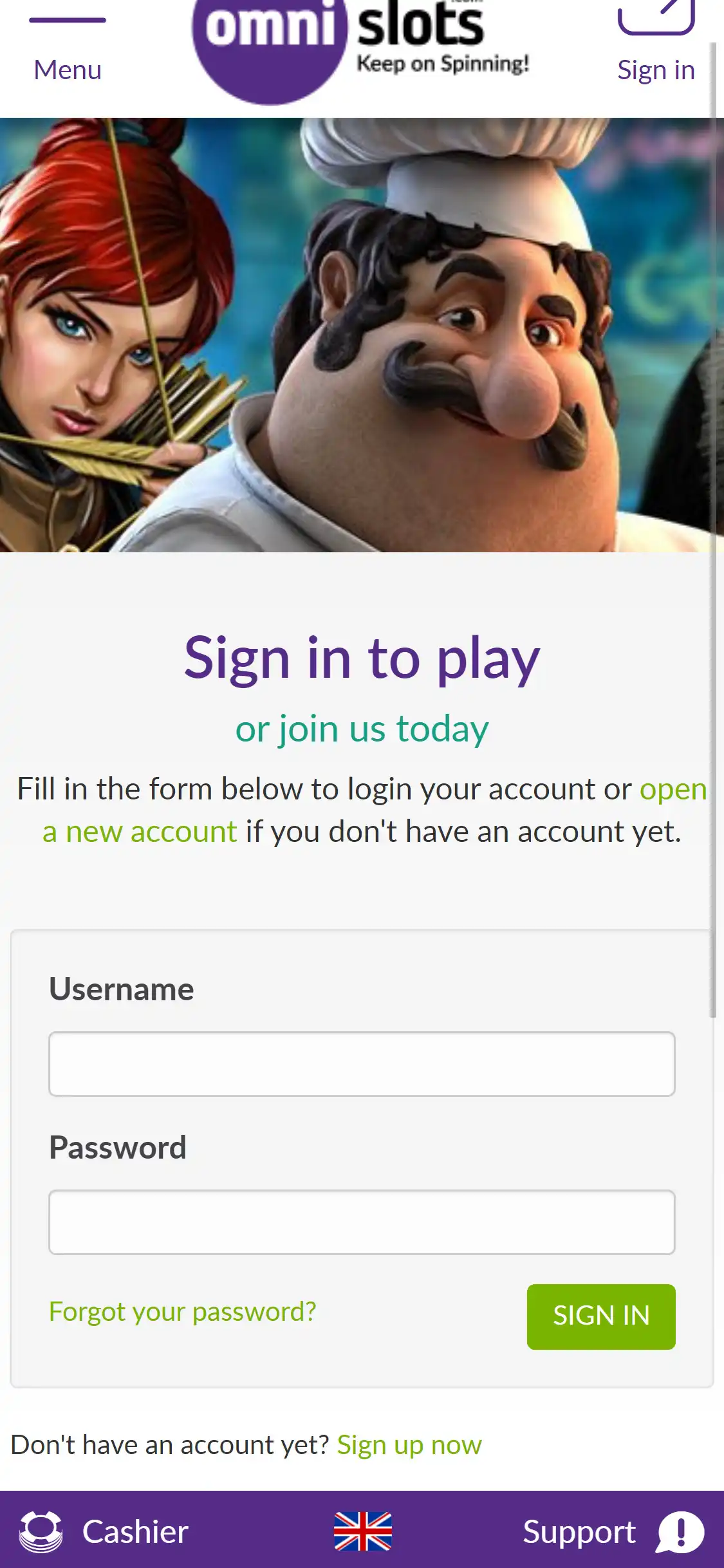Select the UK flag language icon
The height and width of the screenshot is (1568, 724).
tap(363, 1531)
